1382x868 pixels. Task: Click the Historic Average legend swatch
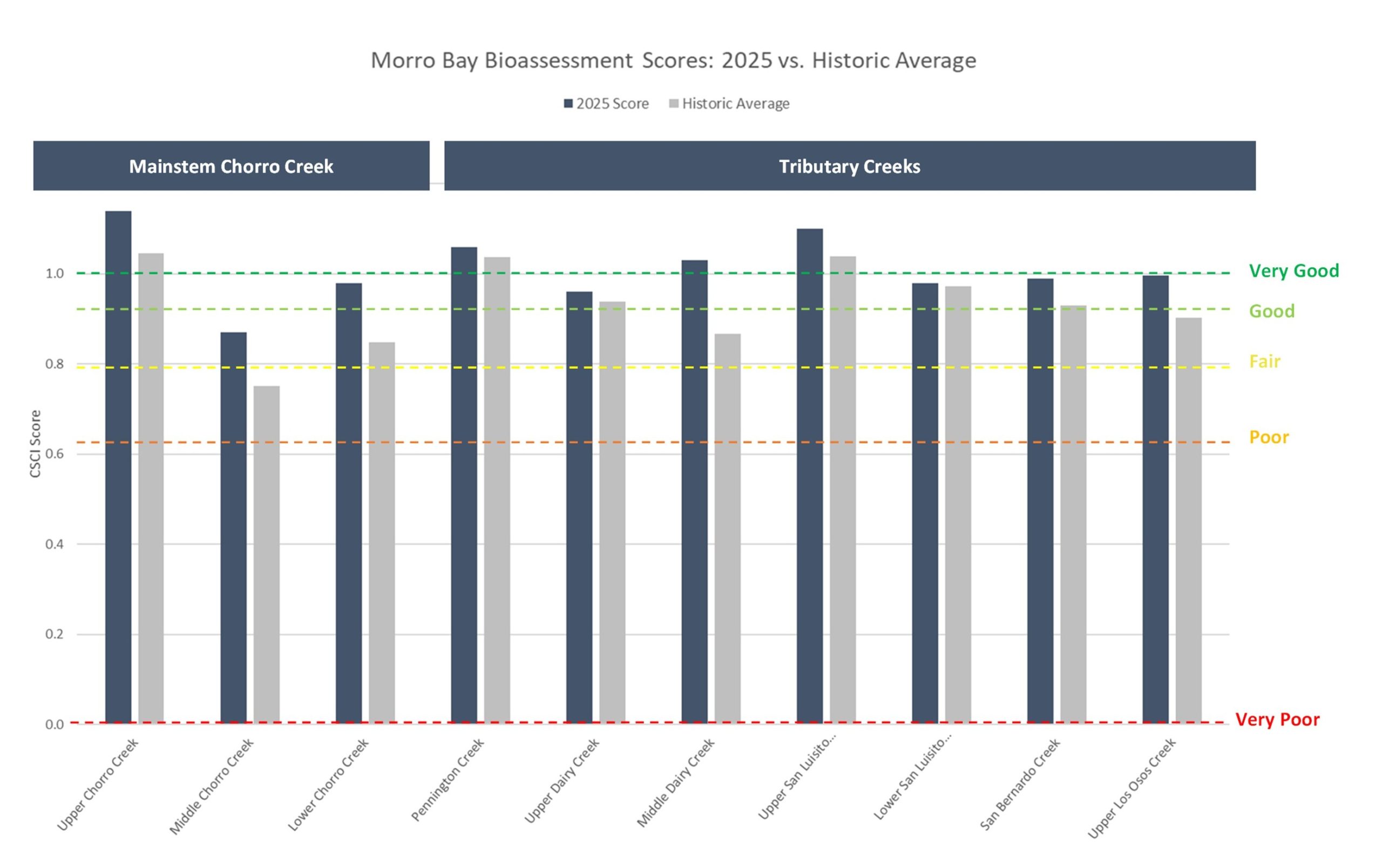point(674,104)
